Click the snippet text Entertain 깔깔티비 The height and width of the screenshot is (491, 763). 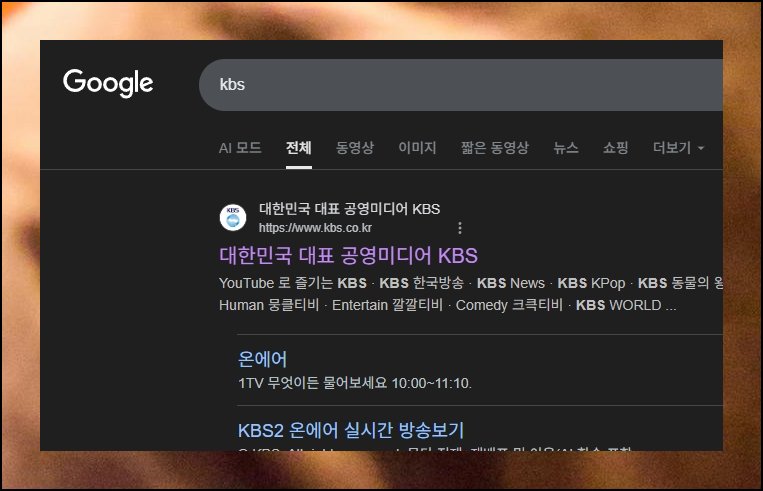point(387,305)
